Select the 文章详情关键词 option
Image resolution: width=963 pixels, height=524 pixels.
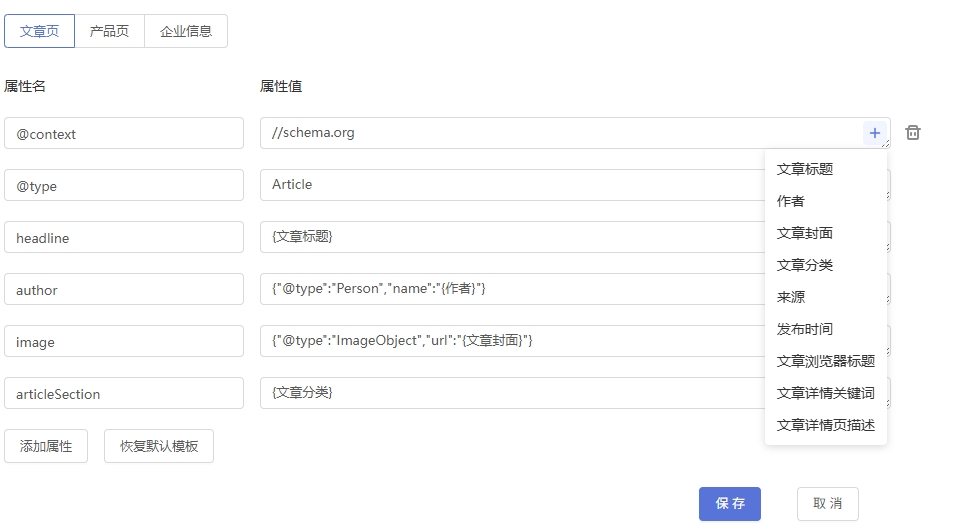(x=825, y=393)
